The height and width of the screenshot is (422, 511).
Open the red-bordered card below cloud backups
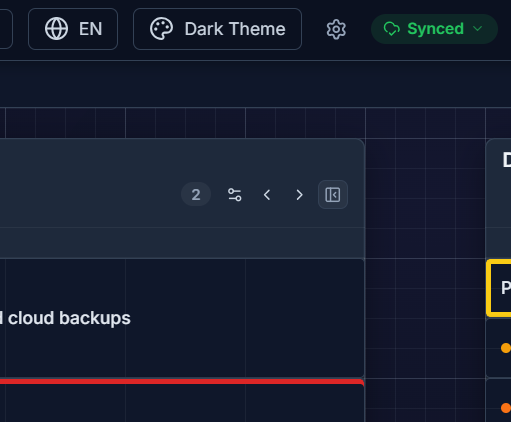point(182,400)
